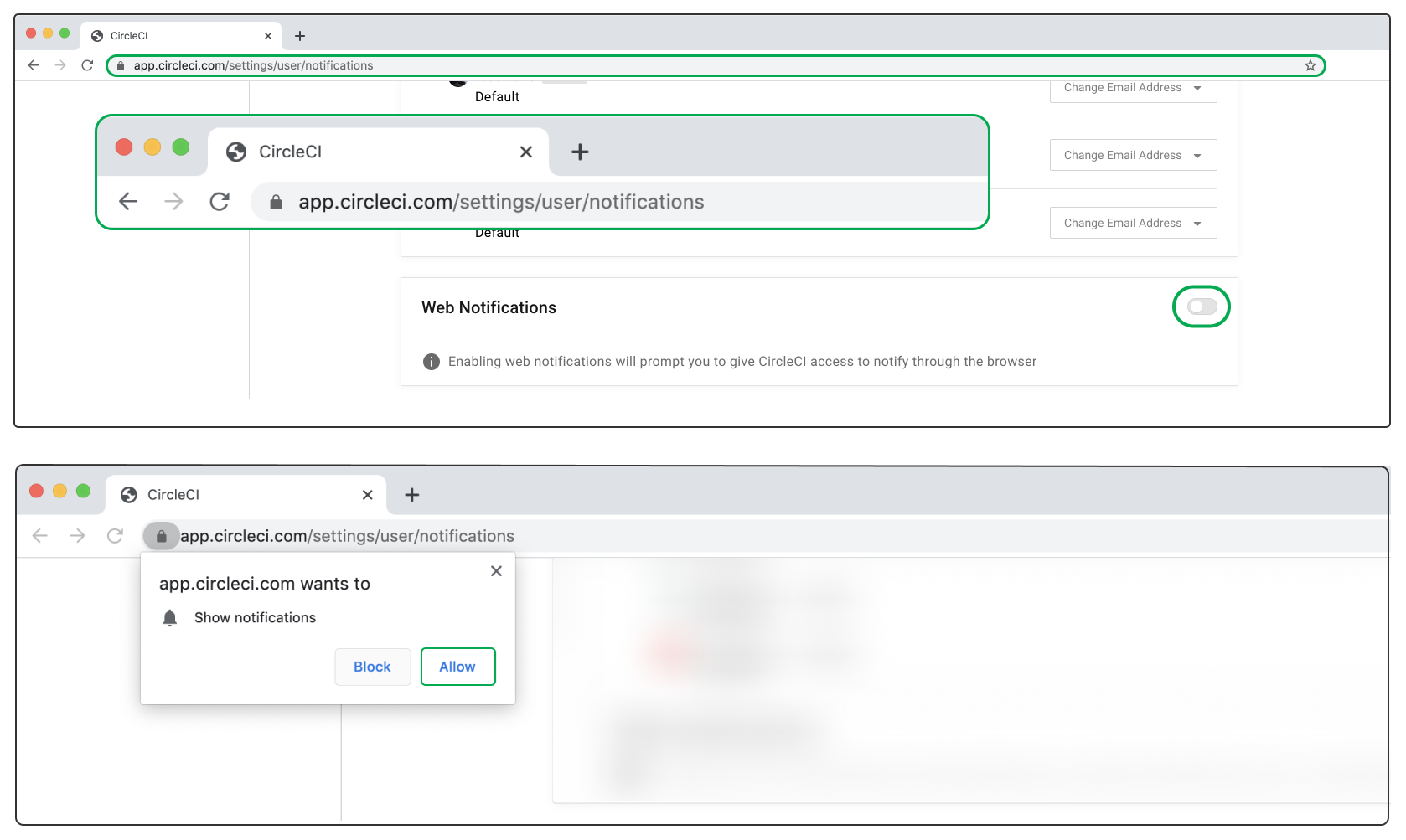Click the top browser address bar URL
The height and width of the screenshot is (840, 1406).
coord(253,65)
